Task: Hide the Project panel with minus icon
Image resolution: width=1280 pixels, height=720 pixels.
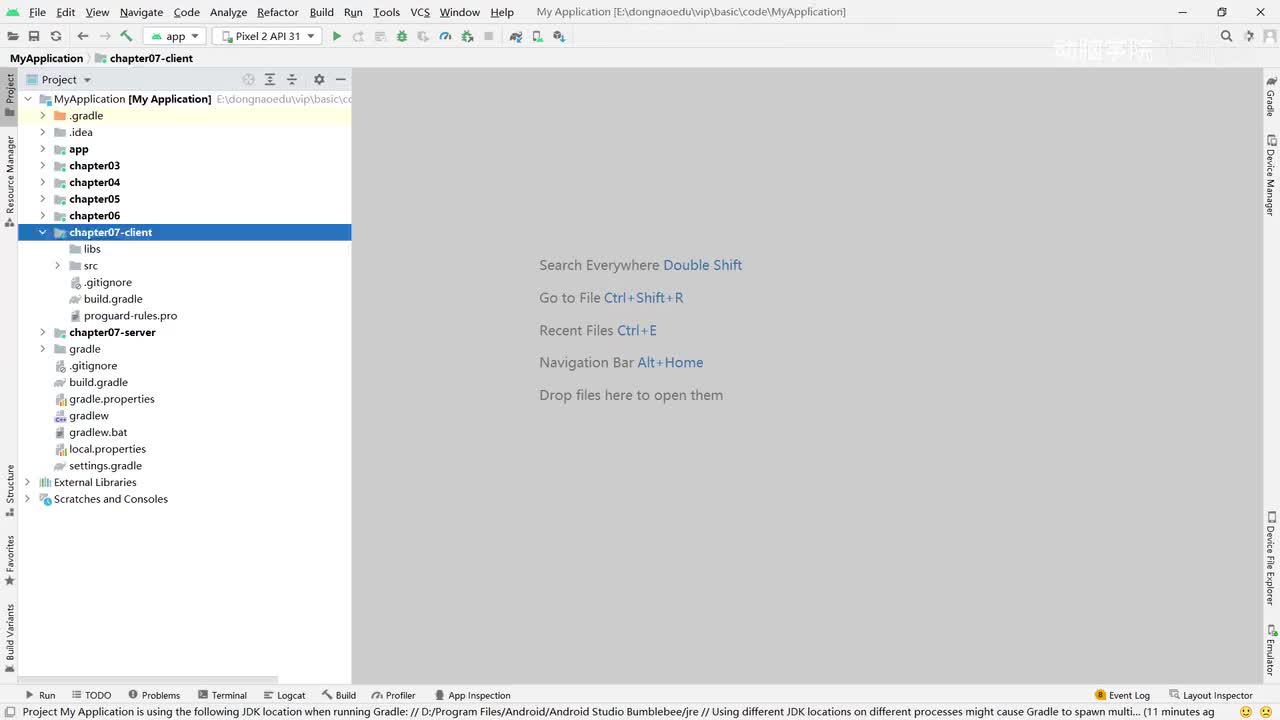Action: [x=341, y=79]
